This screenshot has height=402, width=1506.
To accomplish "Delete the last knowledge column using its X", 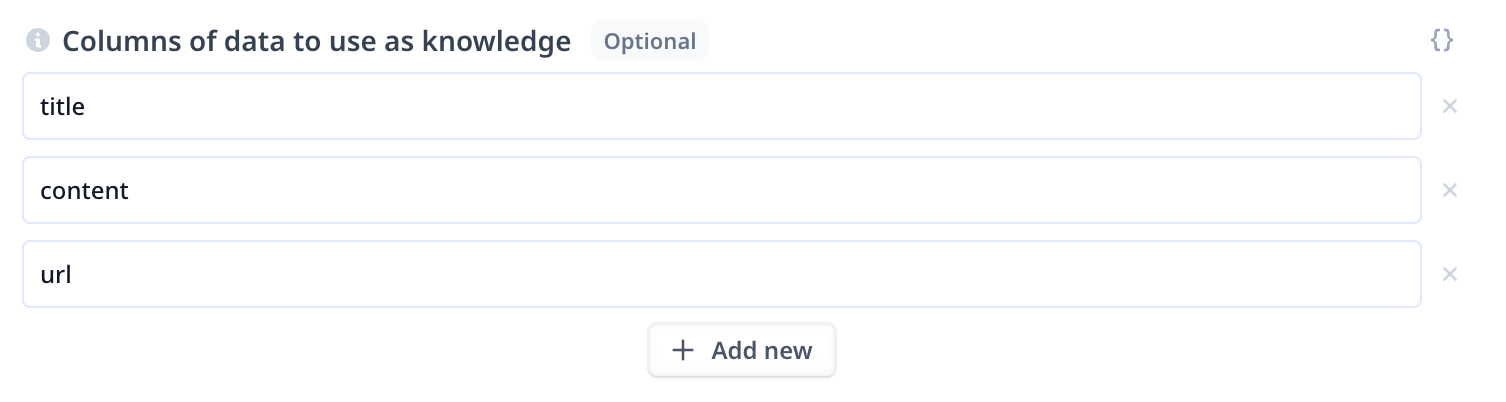I will point(1449,274).
